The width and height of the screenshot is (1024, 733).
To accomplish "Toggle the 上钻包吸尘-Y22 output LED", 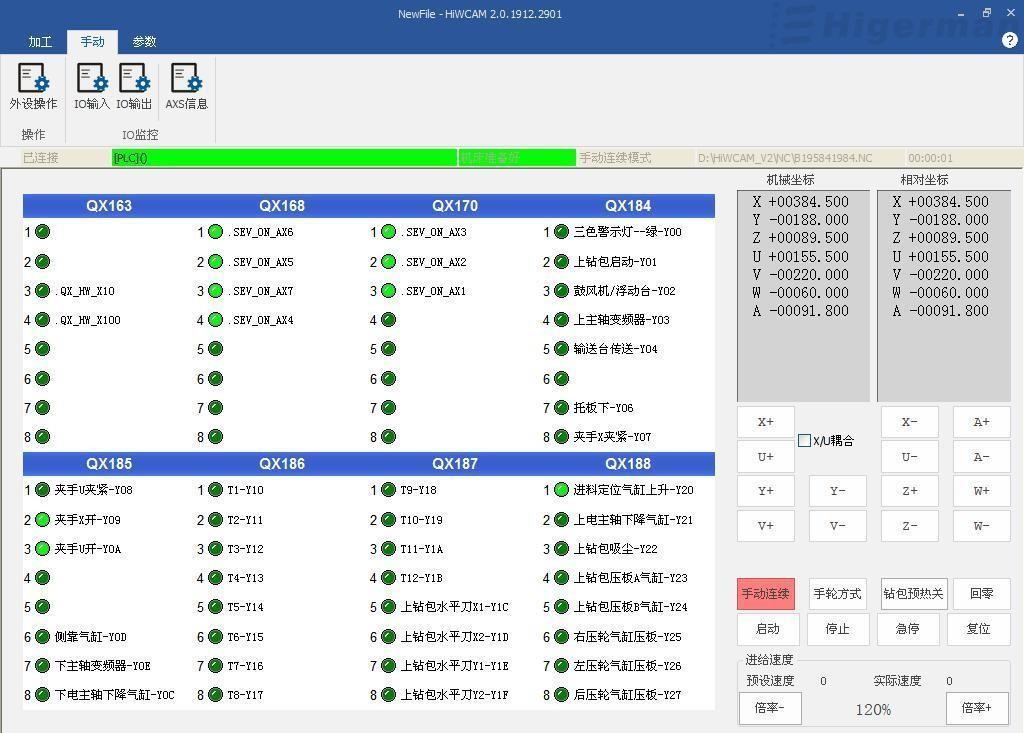I will coord(561,549).
